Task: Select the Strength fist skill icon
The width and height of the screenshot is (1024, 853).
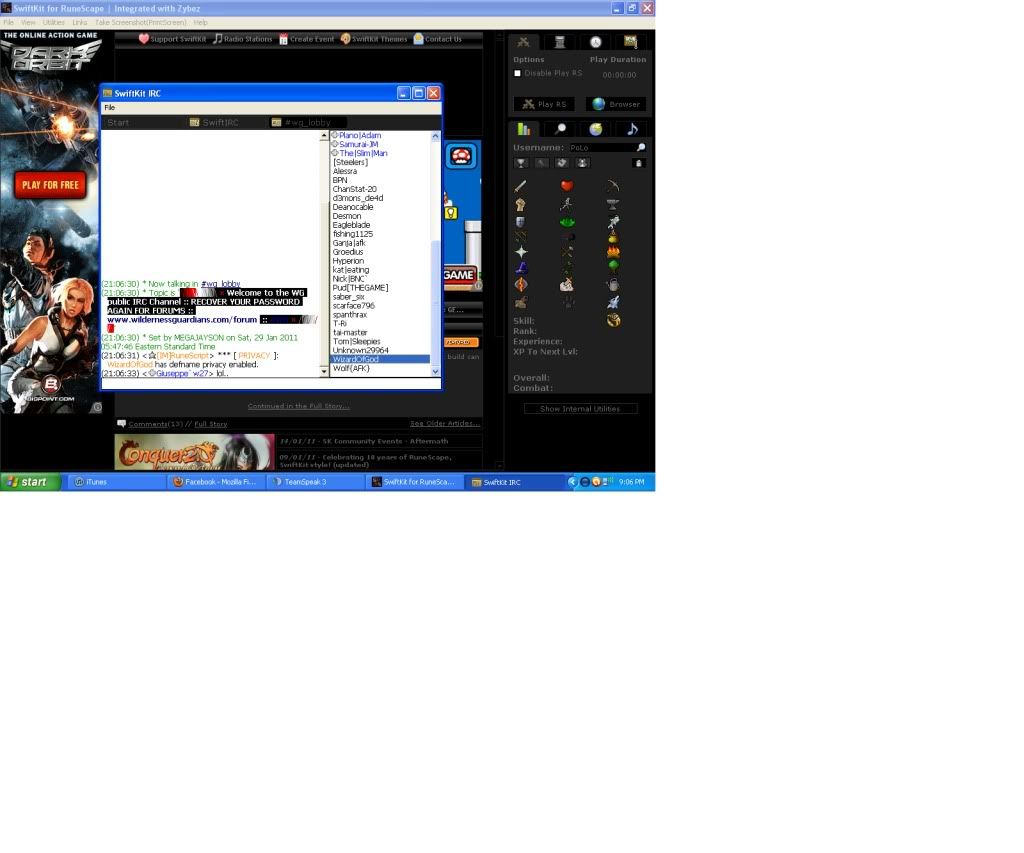Action: [520, 204]
